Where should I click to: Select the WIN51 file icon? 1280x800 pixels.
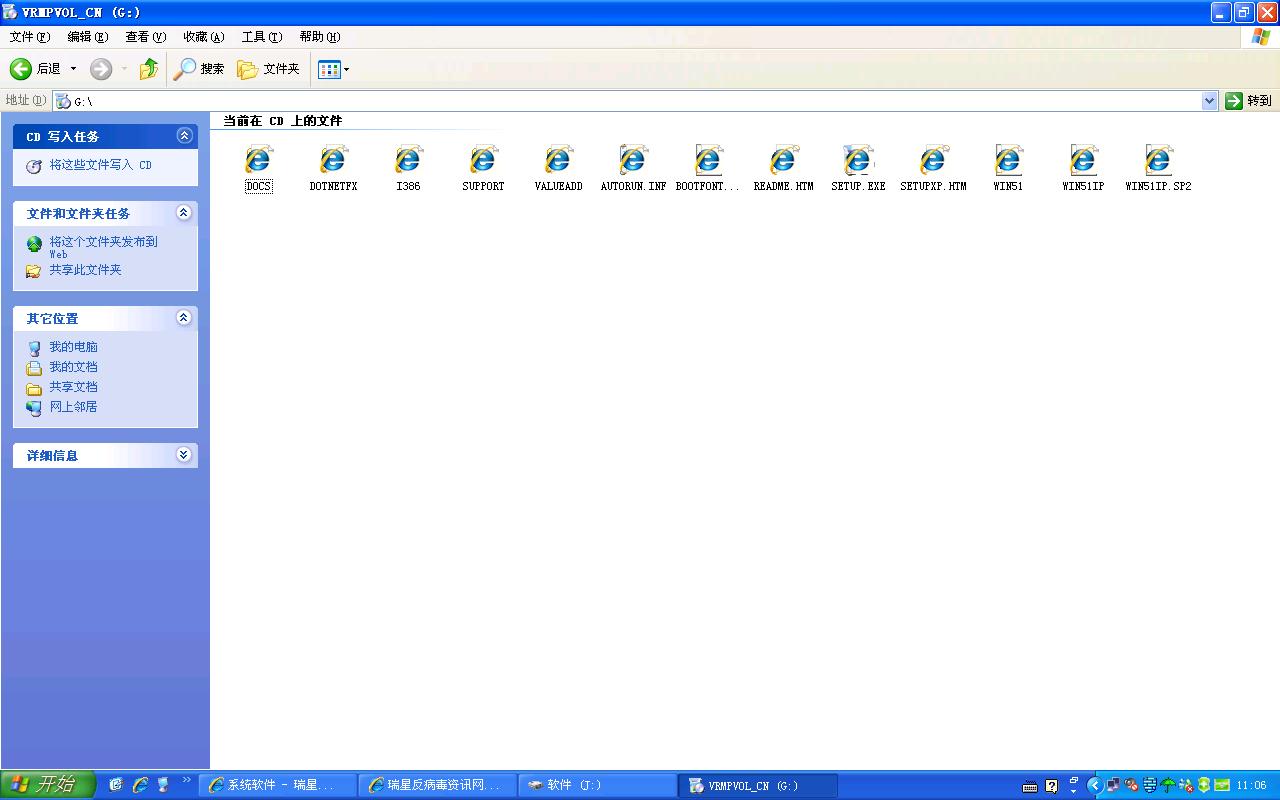1008,160
